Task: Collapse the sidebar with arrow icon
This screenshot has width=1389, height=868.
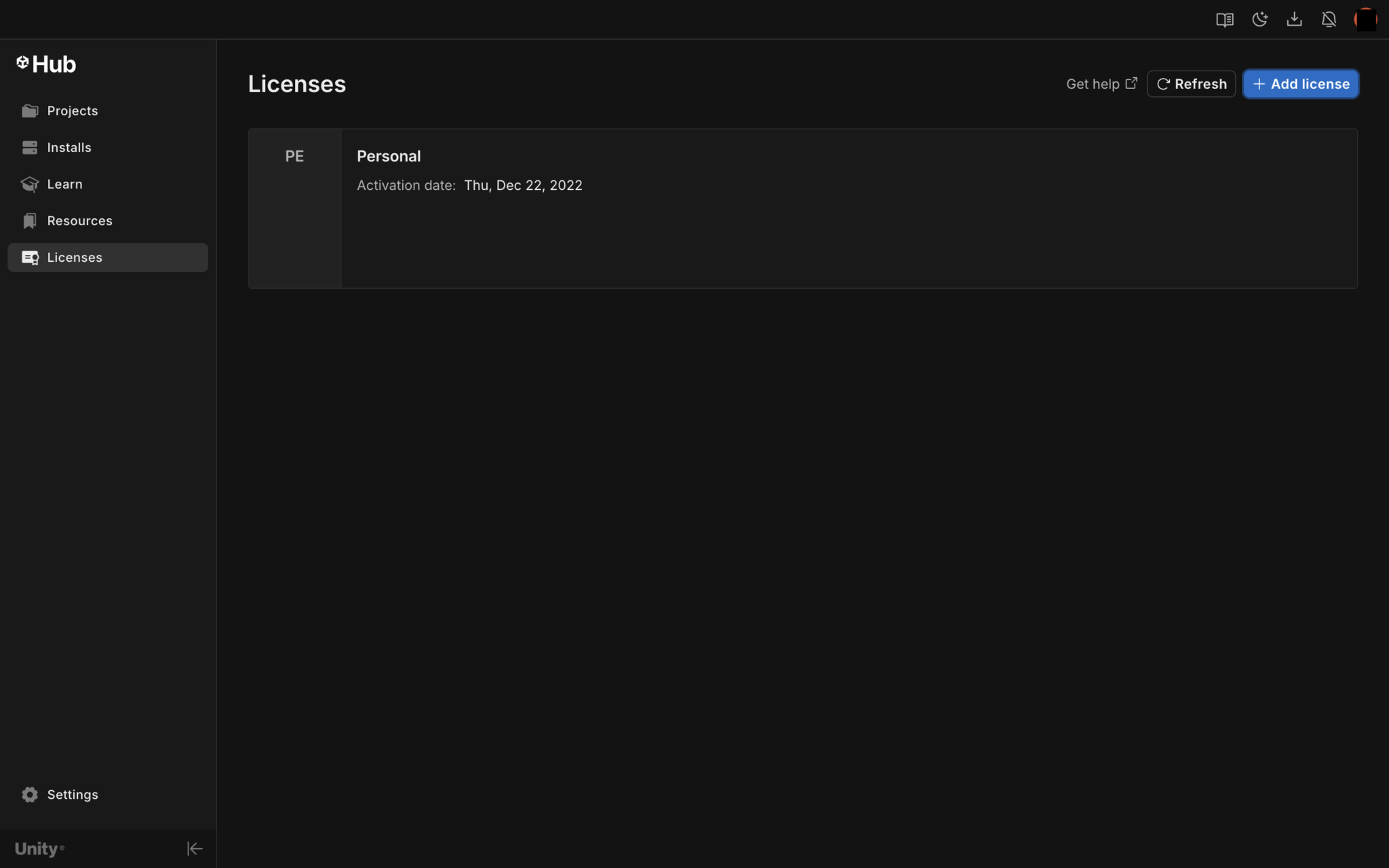Action: (194, 848)
